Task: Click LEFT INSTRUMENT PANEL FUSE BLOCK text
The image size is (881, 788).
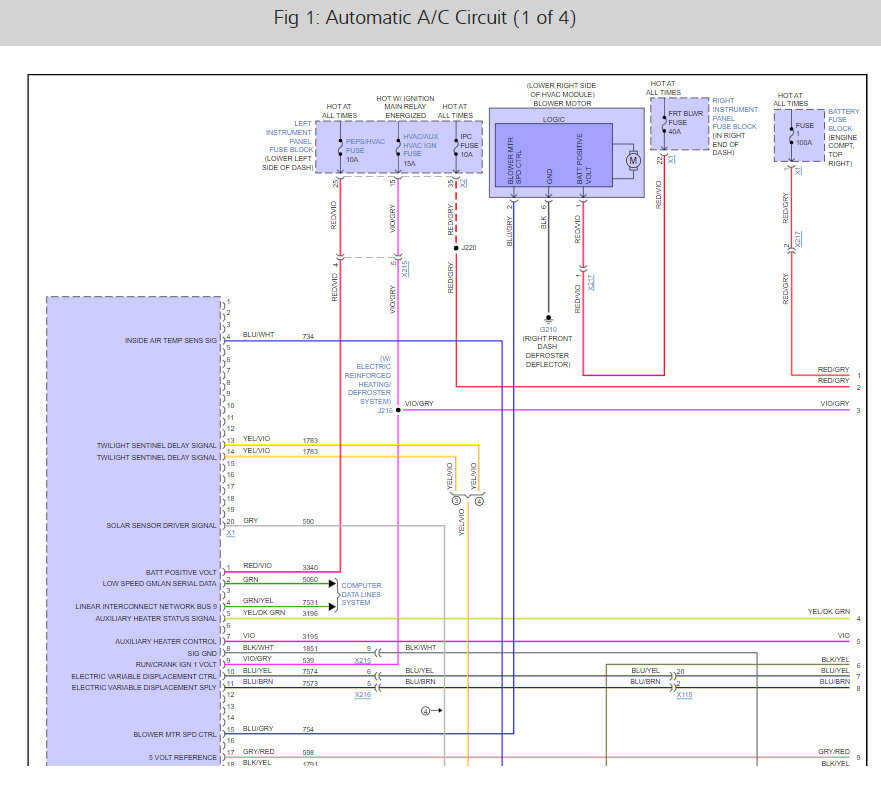Action: [289, 137]
